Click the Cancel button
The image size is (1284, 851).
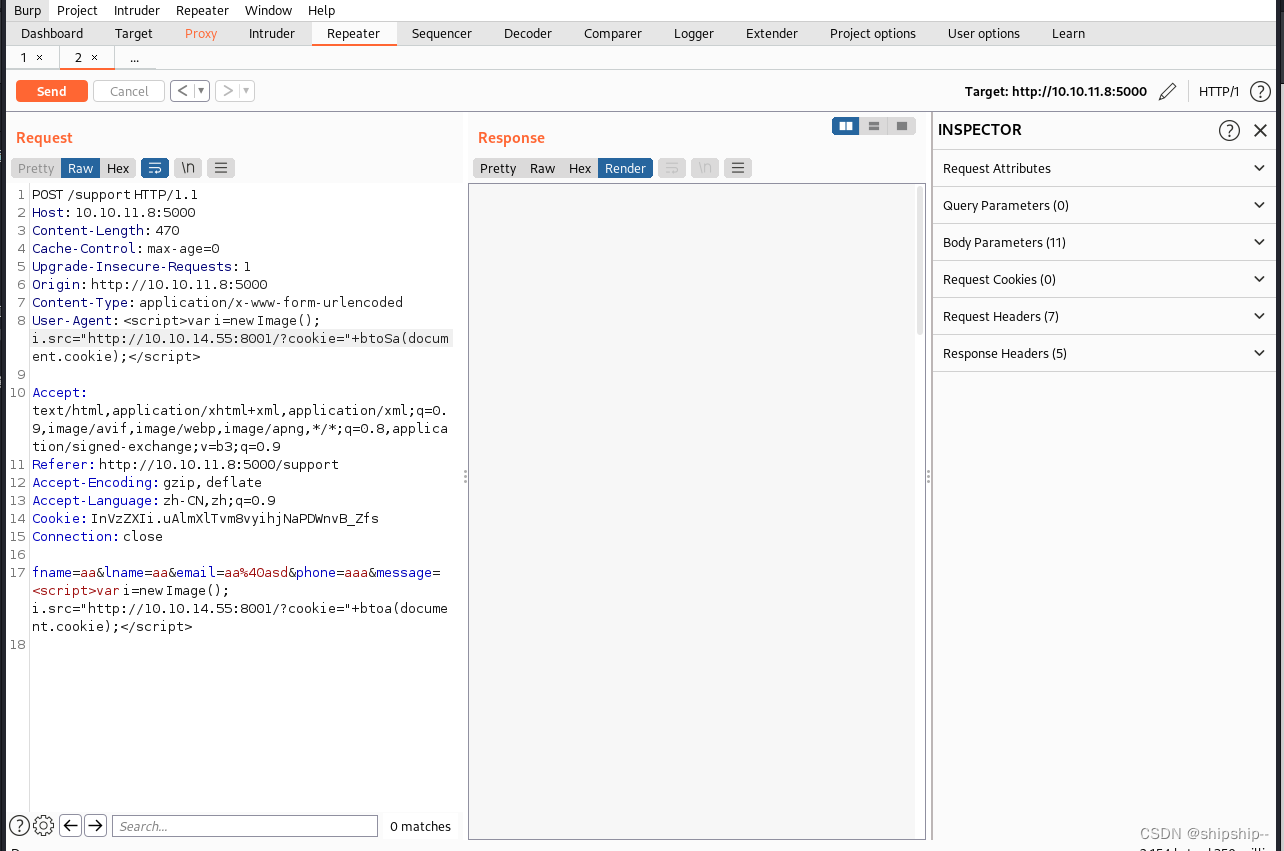[x=129, y=91]
